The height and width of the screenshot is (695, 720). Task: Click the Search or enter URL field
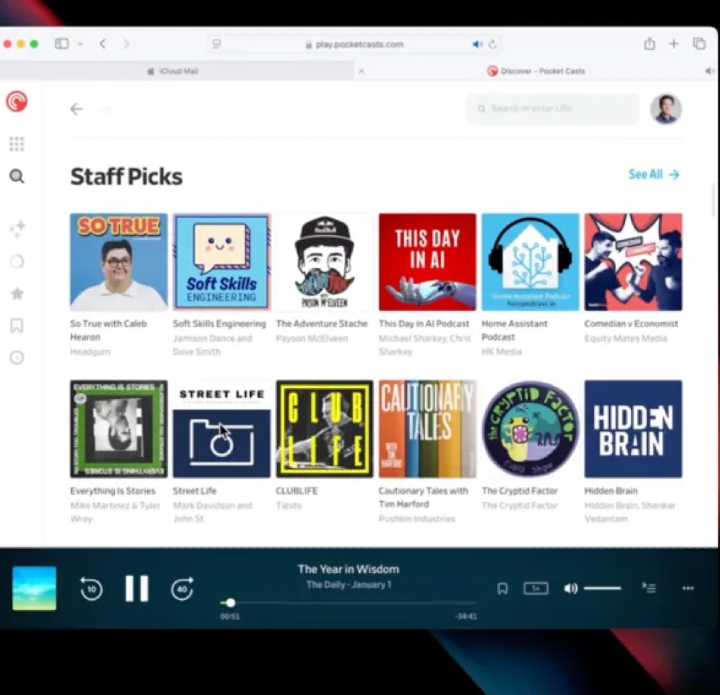click(x=552, y=109)
